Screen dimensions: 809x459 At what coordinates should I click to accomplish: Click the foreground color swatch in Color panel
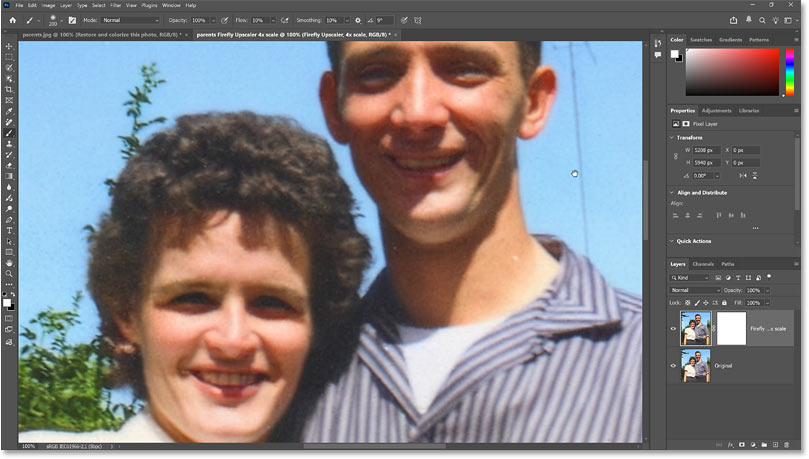[674, 54]
